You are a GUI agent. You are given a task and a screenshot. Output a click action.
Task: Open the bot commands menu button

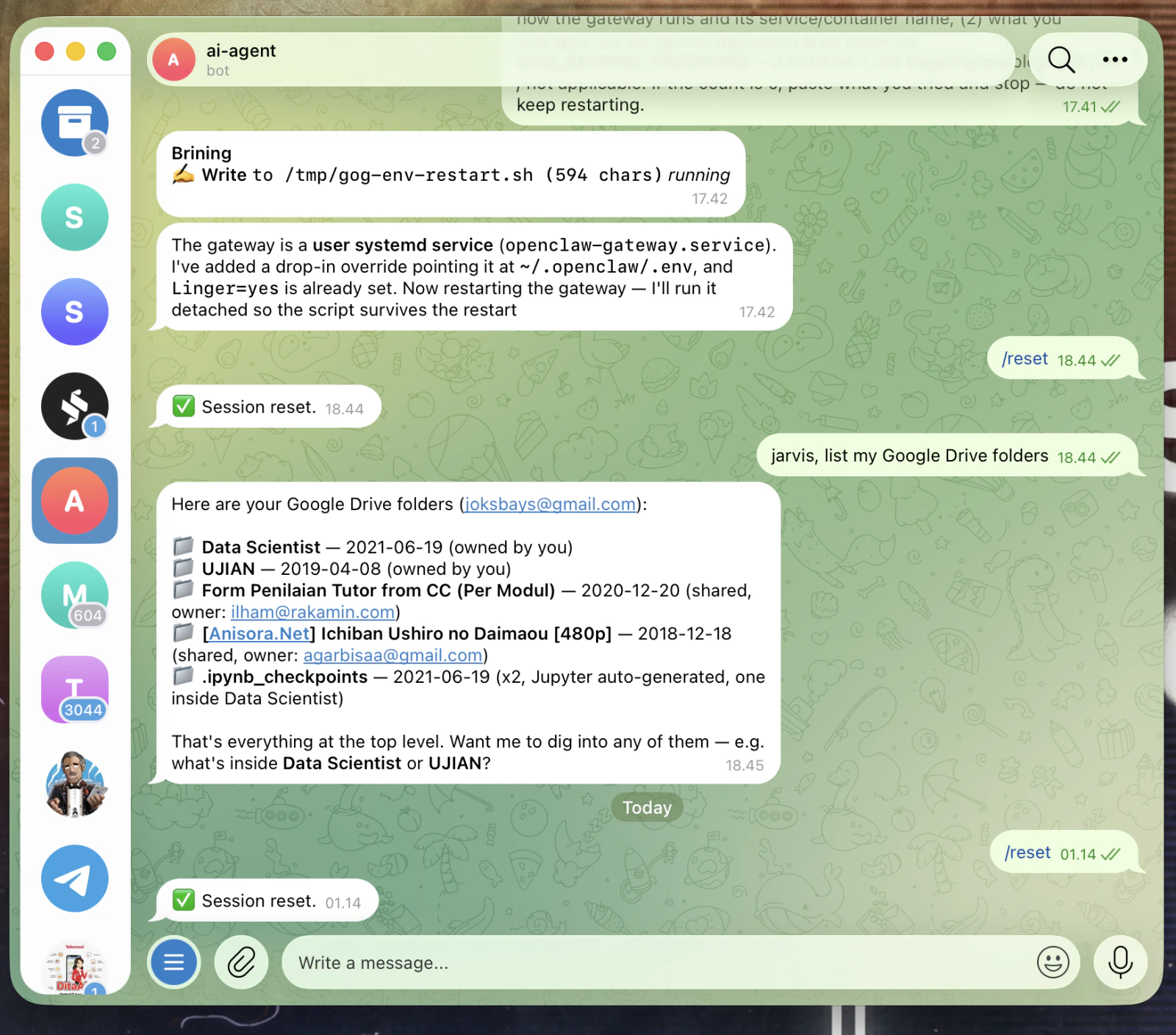[x=174, y=962]
